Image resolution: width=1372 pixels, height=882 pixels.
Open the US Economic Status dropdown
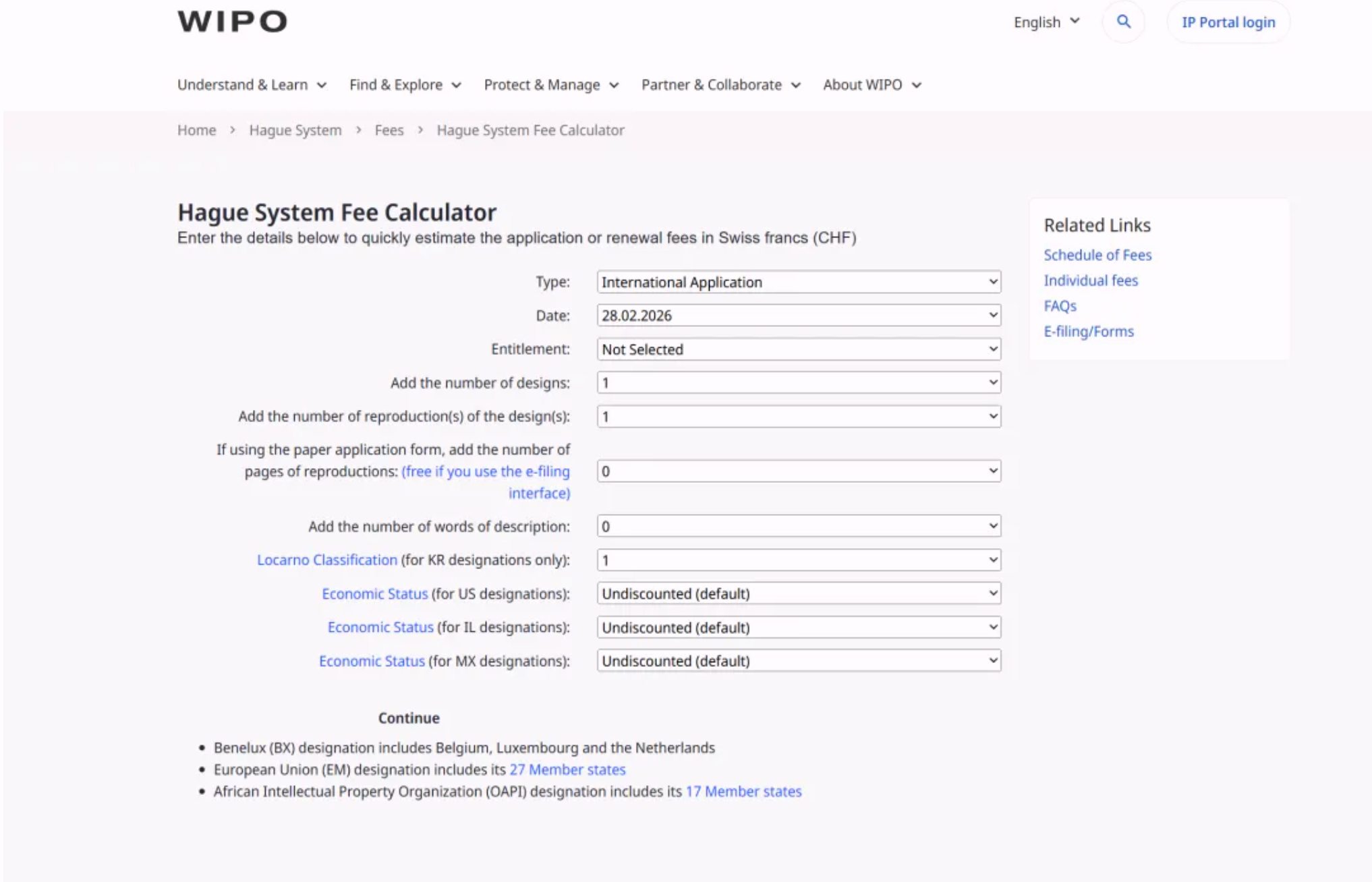799,594
